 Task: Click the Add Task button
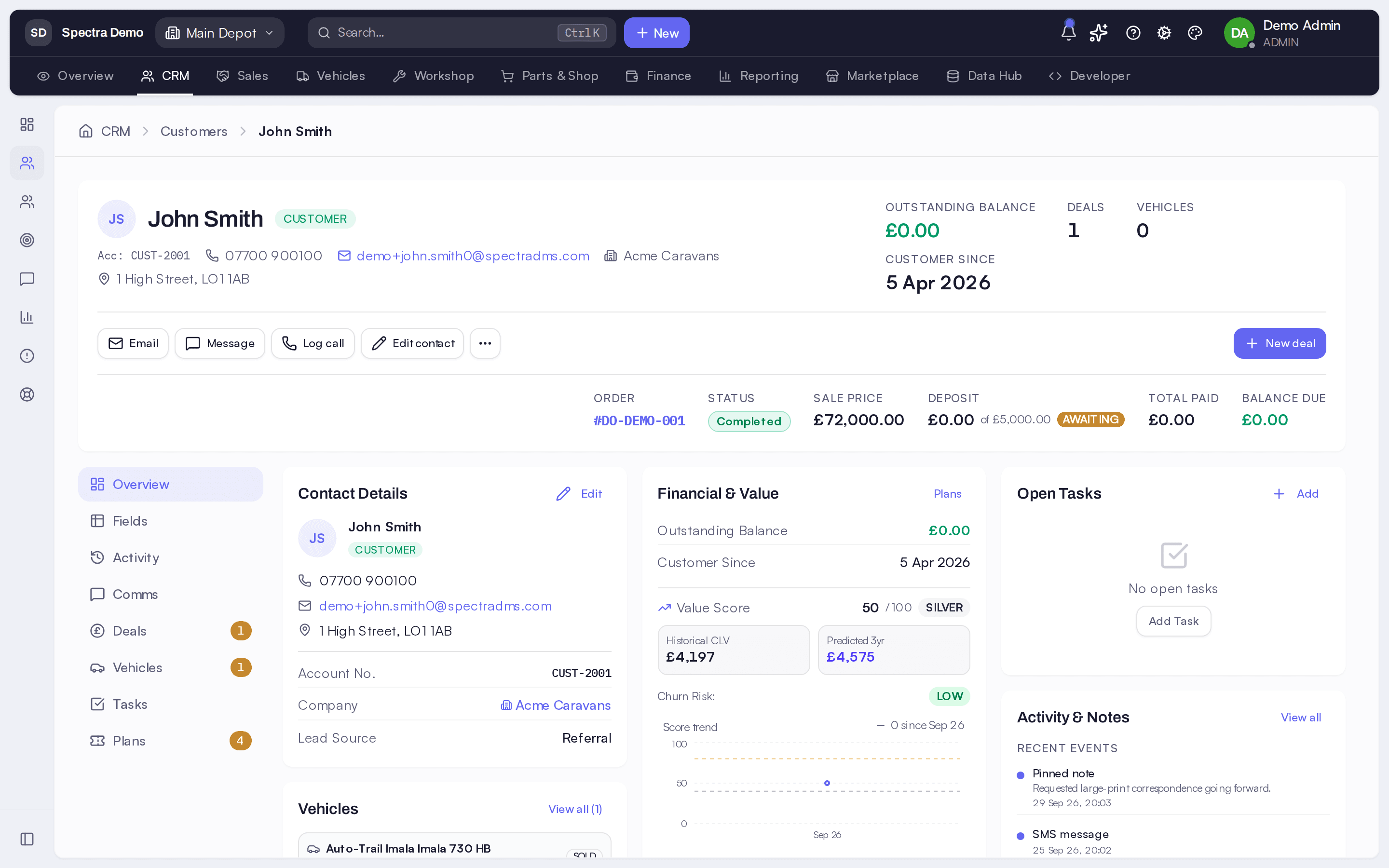[1174, 621]
